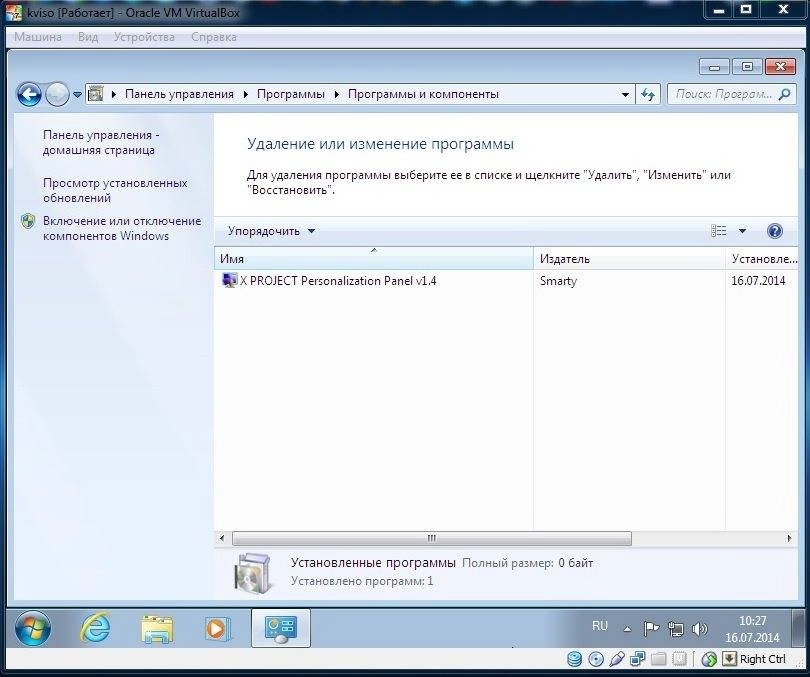Screen dimensions: 810x677
Task: Open the Справка menu
Action: tap(214, 37)
